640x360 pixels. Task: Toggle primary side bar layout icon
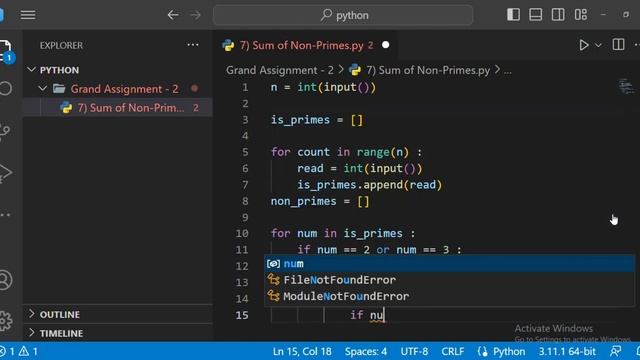[513, 15]
